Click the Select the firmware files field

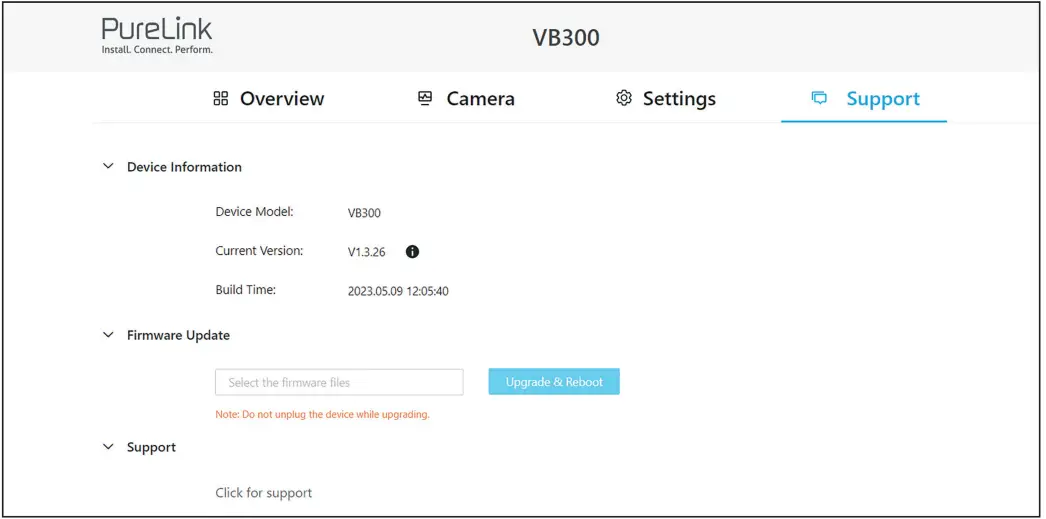[339, 382]
